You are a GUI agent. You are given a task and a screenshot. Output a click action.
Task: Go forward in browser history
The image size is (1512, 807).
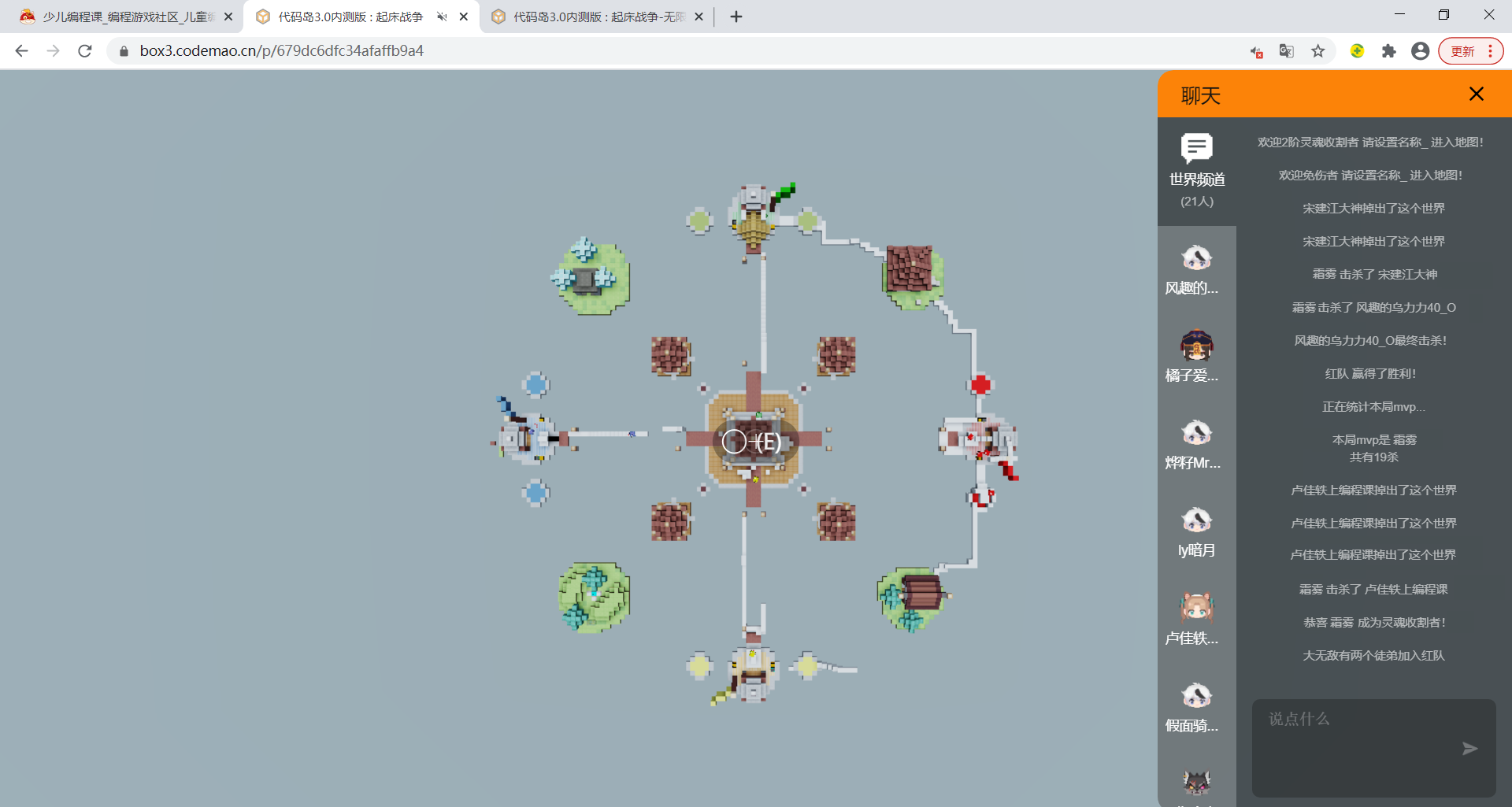pyautogui.click(x=53, y=51)
